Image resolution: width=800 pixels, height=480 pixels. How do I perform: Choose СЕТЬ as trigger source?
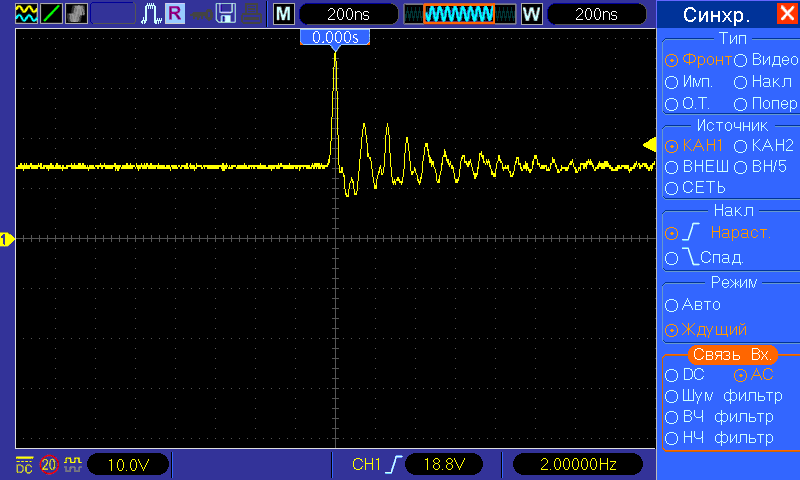coord(695,188)
